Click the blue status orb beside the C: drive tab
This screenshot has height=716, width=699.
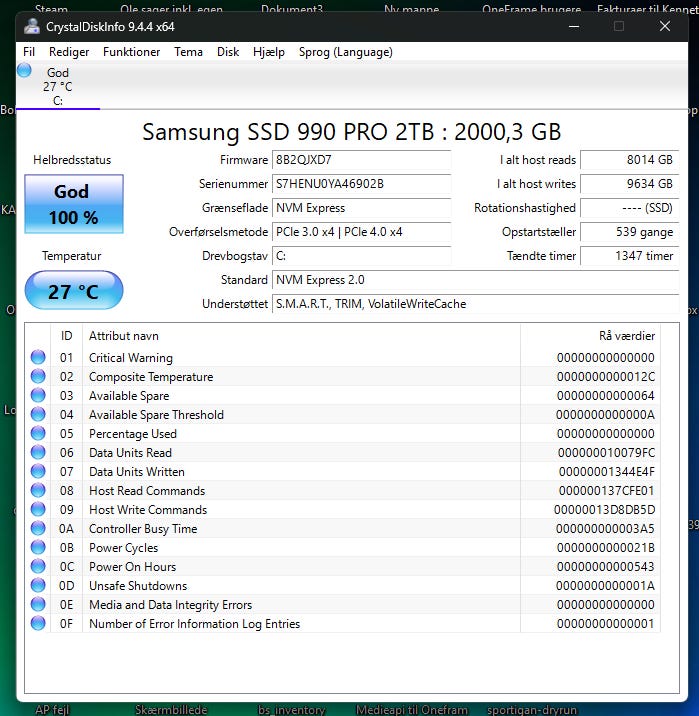(24, 70)
